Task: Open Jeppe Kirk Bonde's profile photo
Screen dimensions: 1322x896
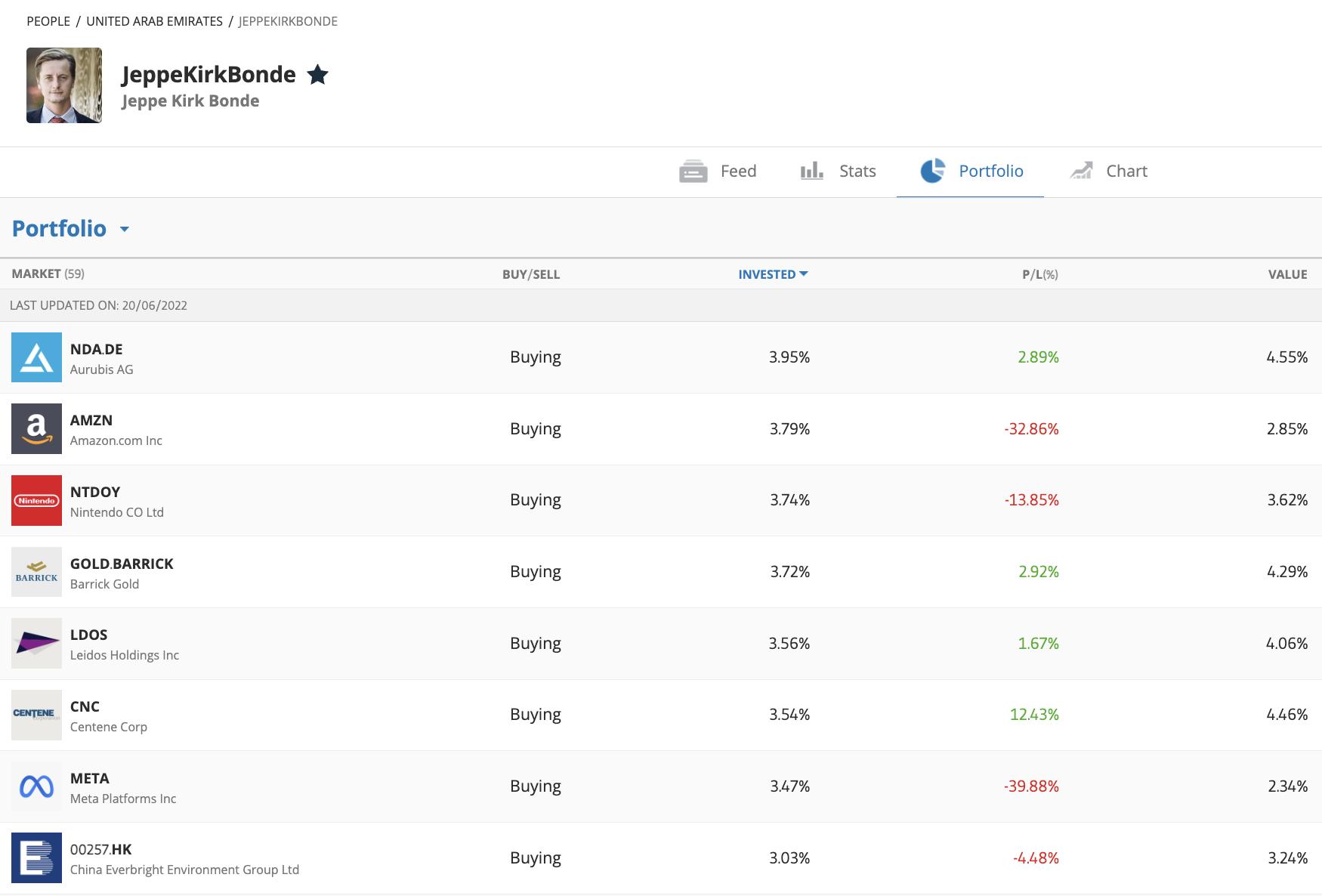Action: tap(64, 85)
